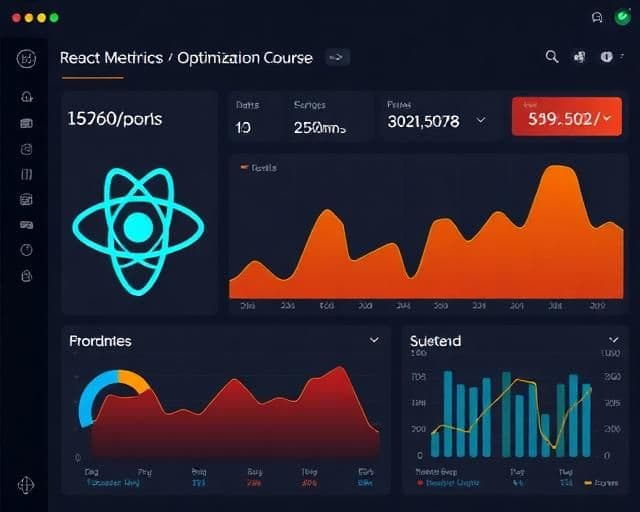Screen dimensions: 640x512
Task: Go to Home via the sidebar house icon
Action: [x=27, y=97]
